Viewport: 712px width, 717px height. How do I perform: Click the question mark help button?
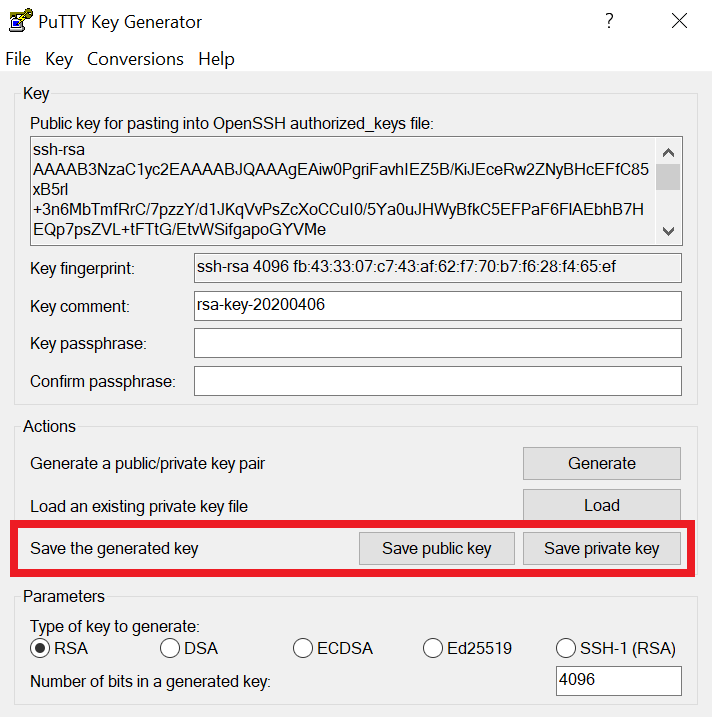point(609,21)
